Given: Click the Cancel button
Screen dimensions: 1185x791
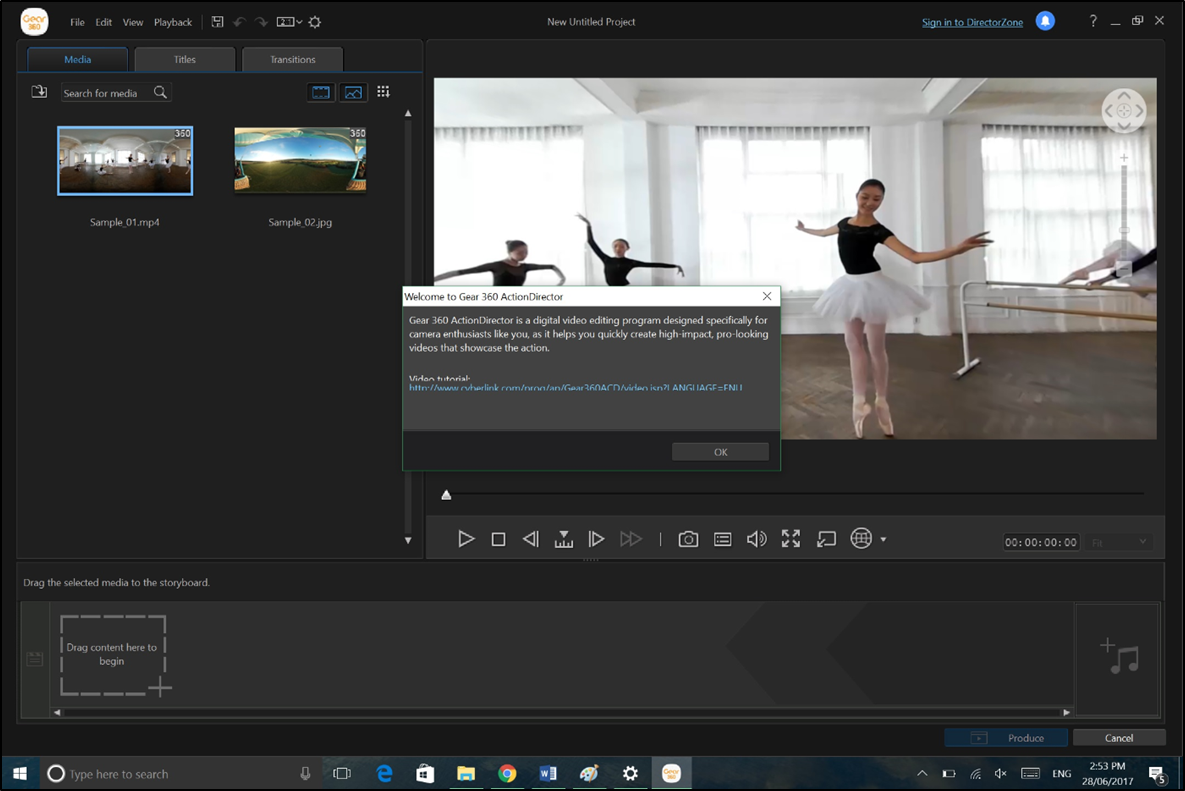Looking at the screenshot, I should click(1118, 738).
